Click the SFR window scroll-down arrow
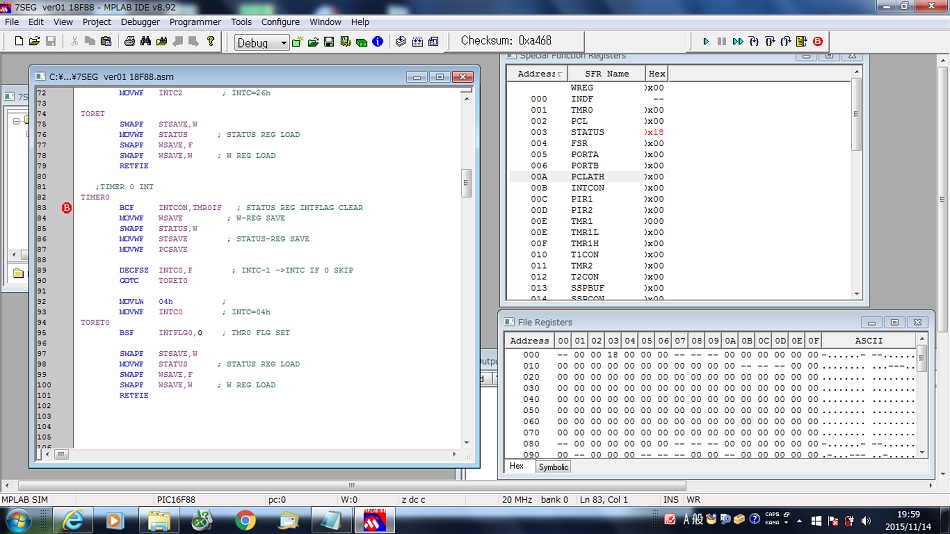Image resolution: width=950 pixels, height=534 pixels. pyautogui.click(x=856, y=294)
